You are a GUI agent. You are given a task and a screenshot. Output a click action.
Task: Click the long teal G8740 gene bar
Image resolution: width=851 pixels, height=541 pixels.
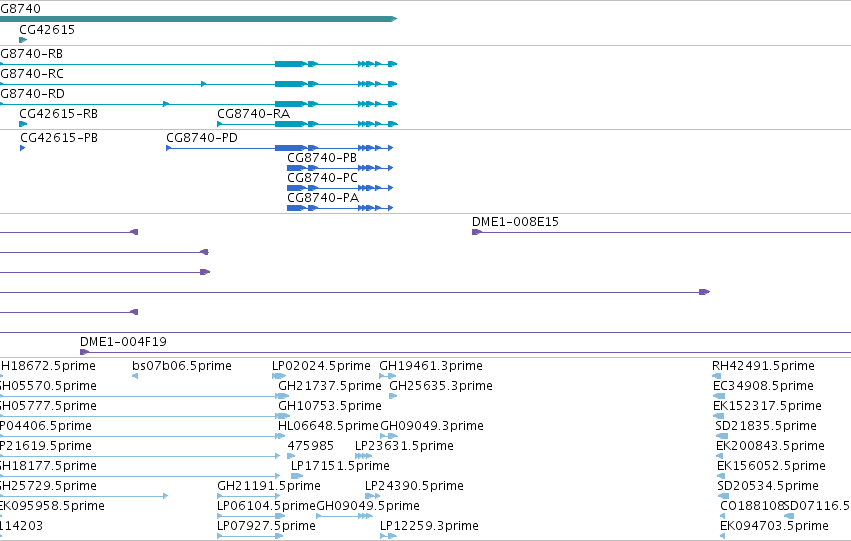pyautogui.click(x=199, y=19)
